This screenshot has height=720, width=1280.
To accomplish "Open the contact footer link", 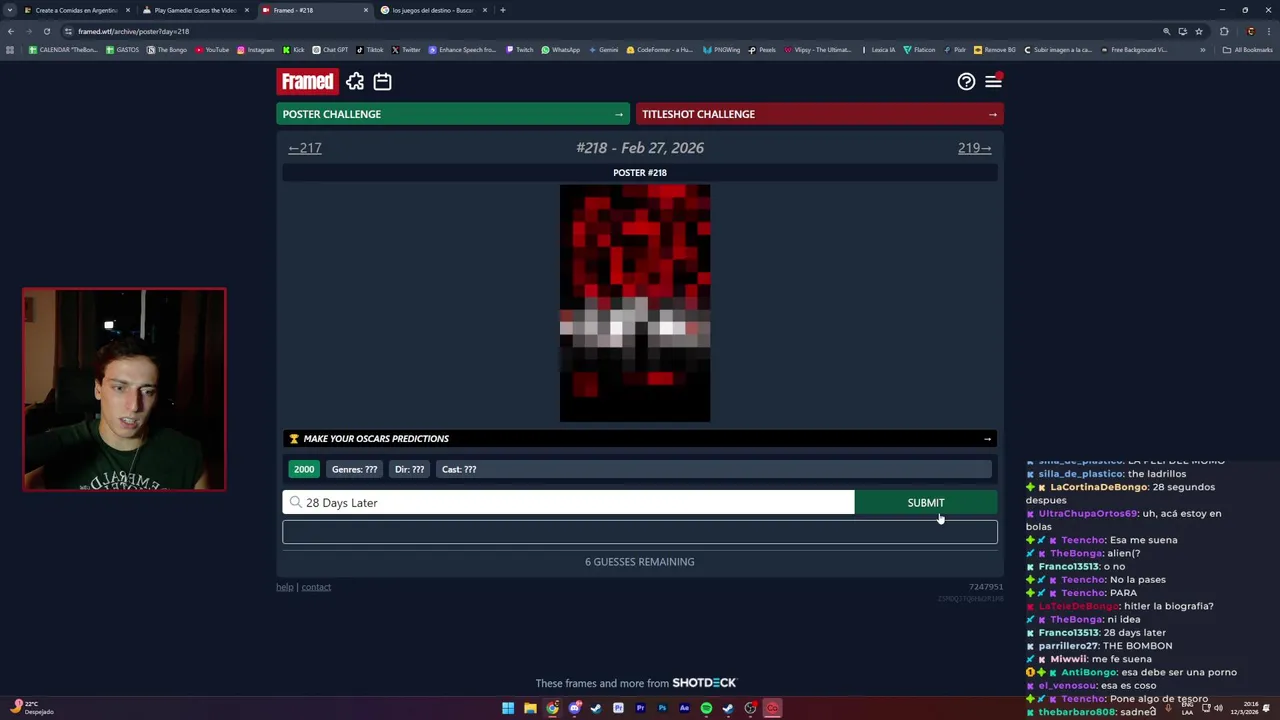I will point(316,587).
